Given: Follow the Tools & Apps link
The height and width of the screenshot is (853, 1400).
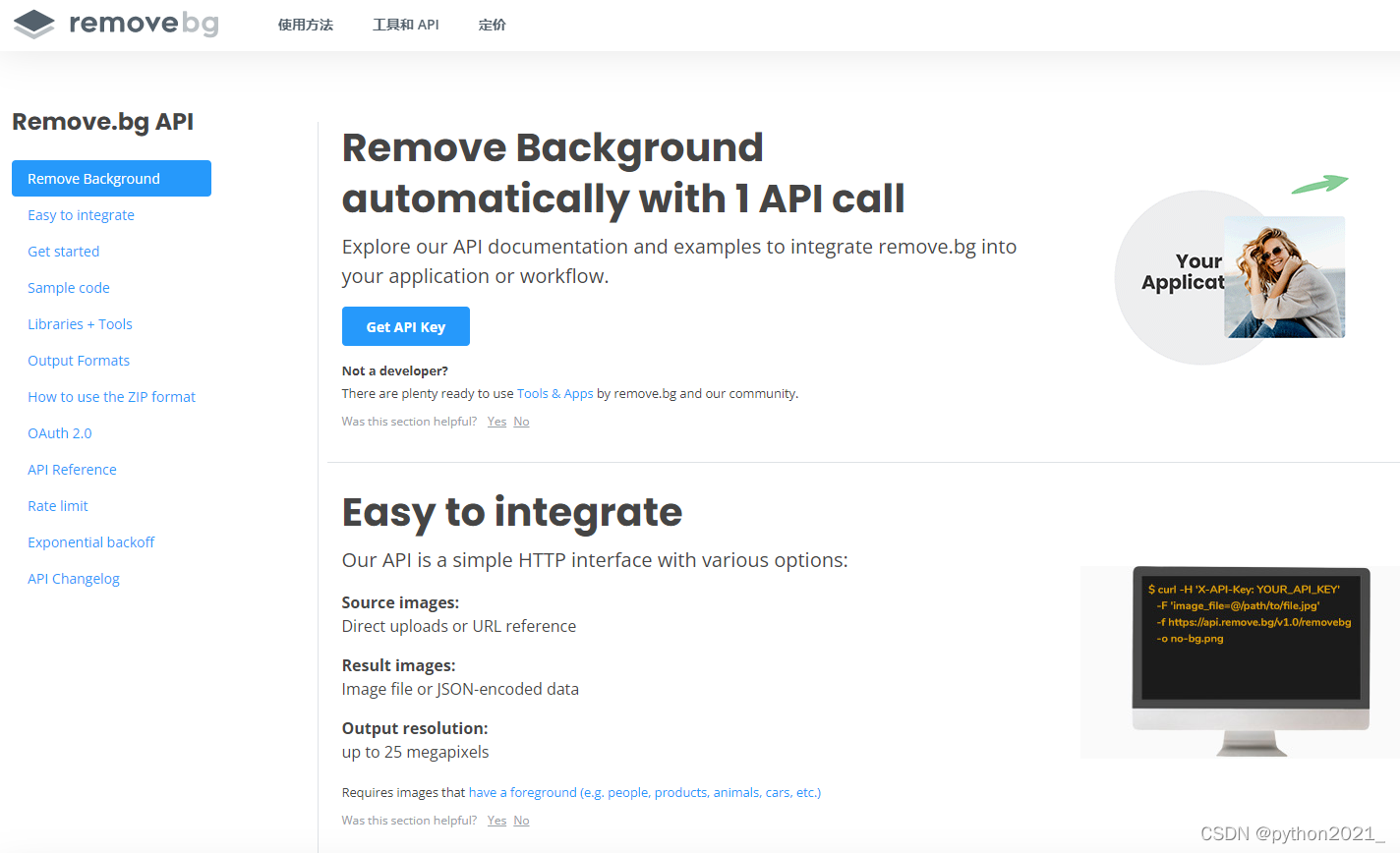Looking at the screenshot, I should click(555, 393).
